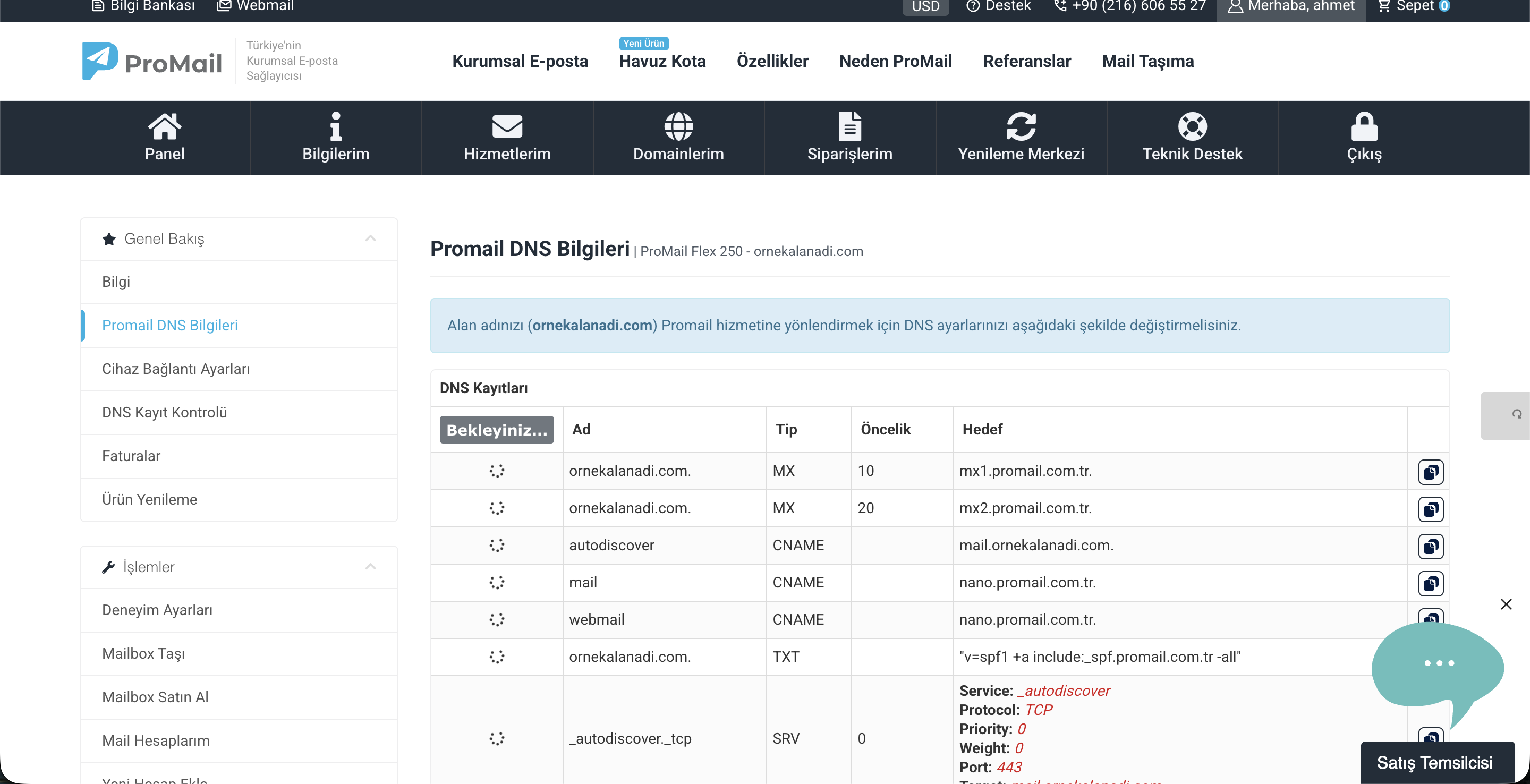Copy the mail CNAME record target
The height and width of the screenshot is (784, 1530).
pyautogui.click(x=1431, y=583)
